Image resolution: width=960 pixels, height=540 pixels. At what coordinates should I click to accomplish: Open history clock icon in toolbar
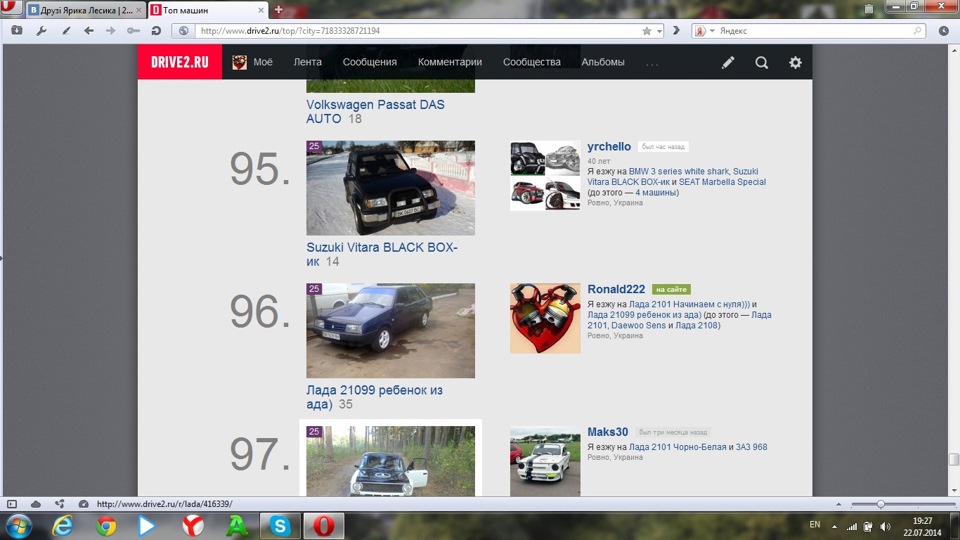point(943,31)
